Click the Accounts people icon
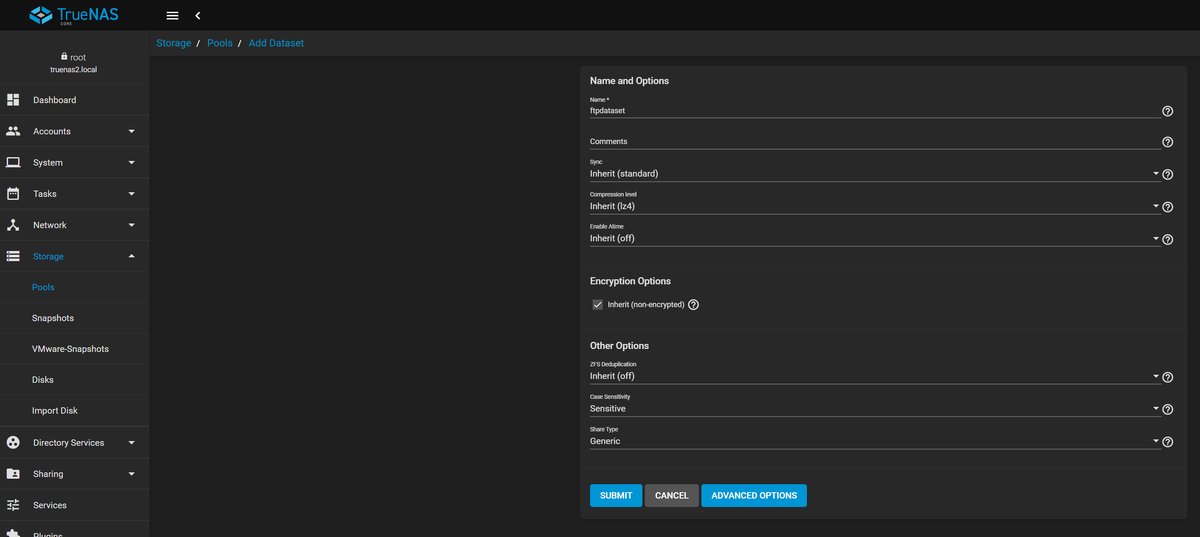 13,131
